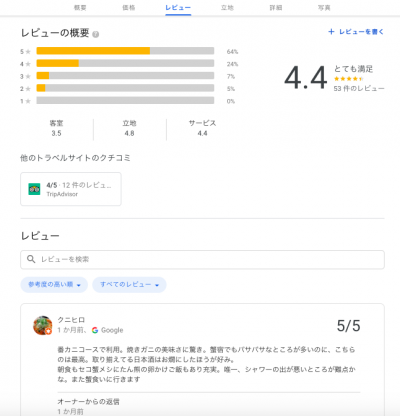Expand the すべてのレビュー filter dropdown
Viewport: 400px width, 416px height.
(x=129, y=285)
